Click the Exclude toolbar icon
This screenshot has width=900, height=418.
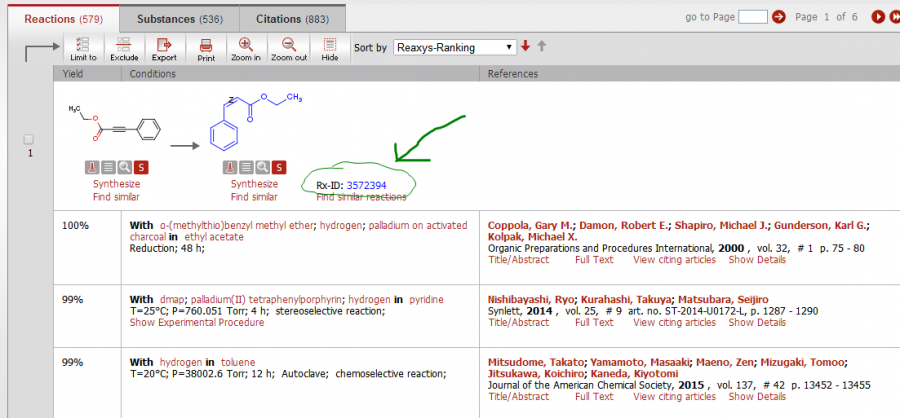[124, 48]
